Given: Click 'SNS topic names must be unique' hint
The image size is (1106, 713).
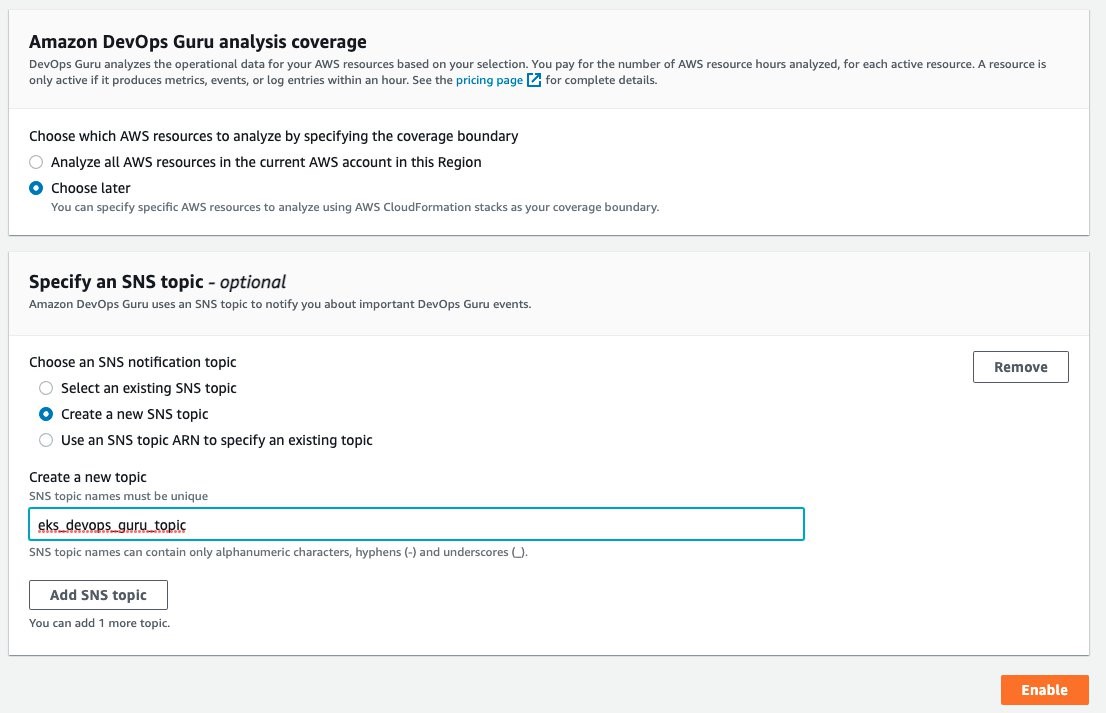Looking at the screenshot, I should (118, 496).
